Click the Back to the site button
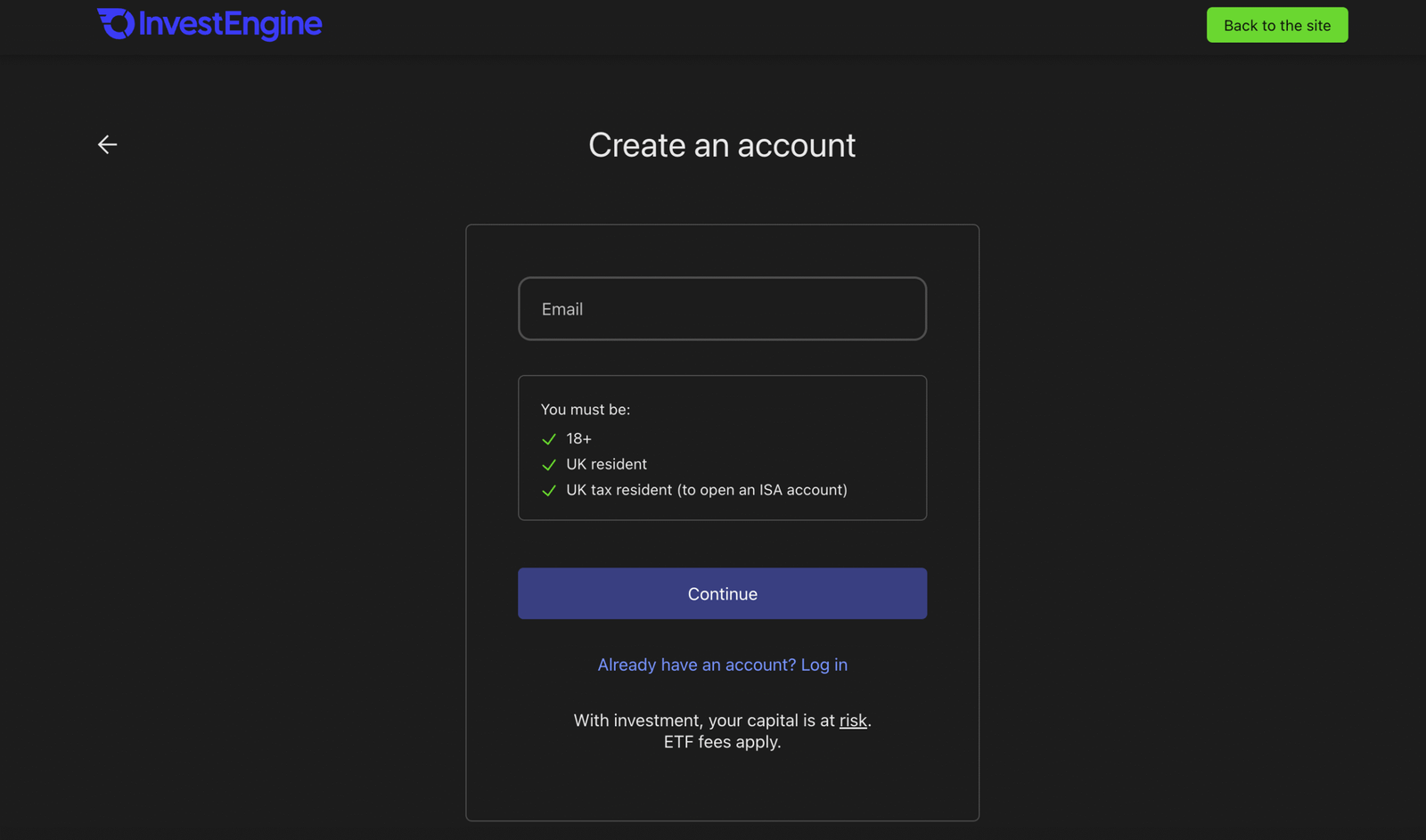The height and width of the screenshot is (840, 1426). [1276, 25]
